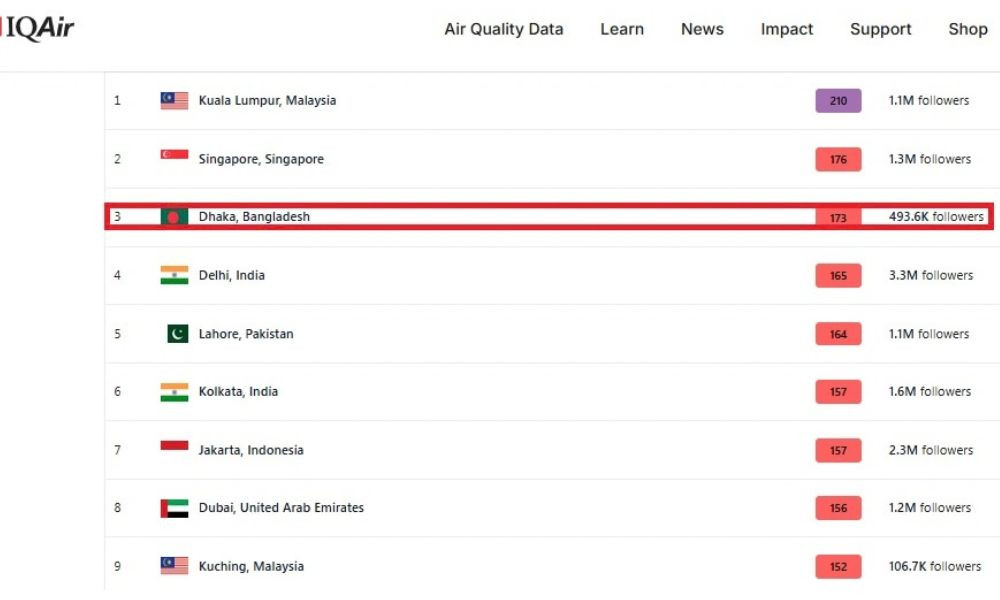
Task: Click the Pakistan flag beside Lahore
Action: pos(177,333)
